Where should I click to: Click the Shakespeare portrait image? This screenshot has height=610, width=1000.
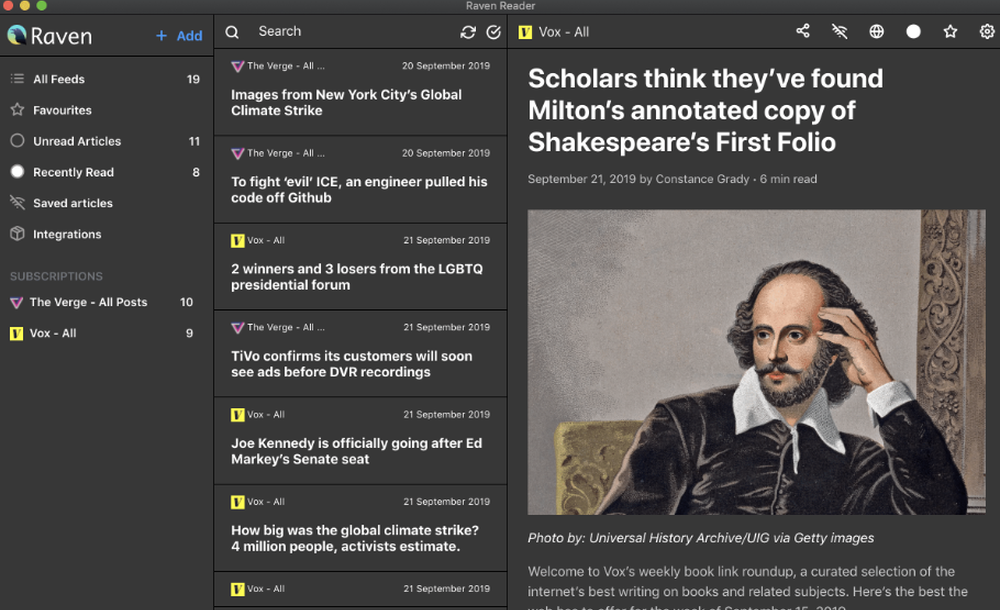tap(756, 362)
